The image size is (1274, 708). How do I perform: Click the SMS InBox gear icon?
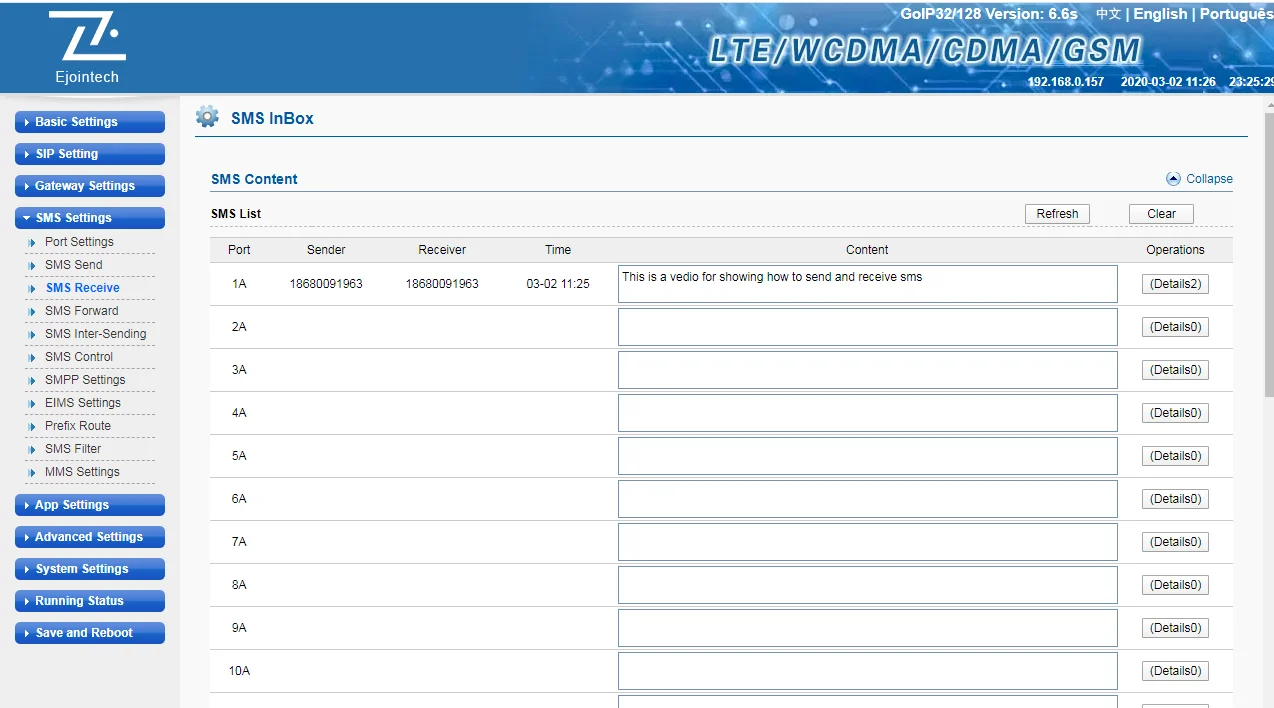pos(207,117)
